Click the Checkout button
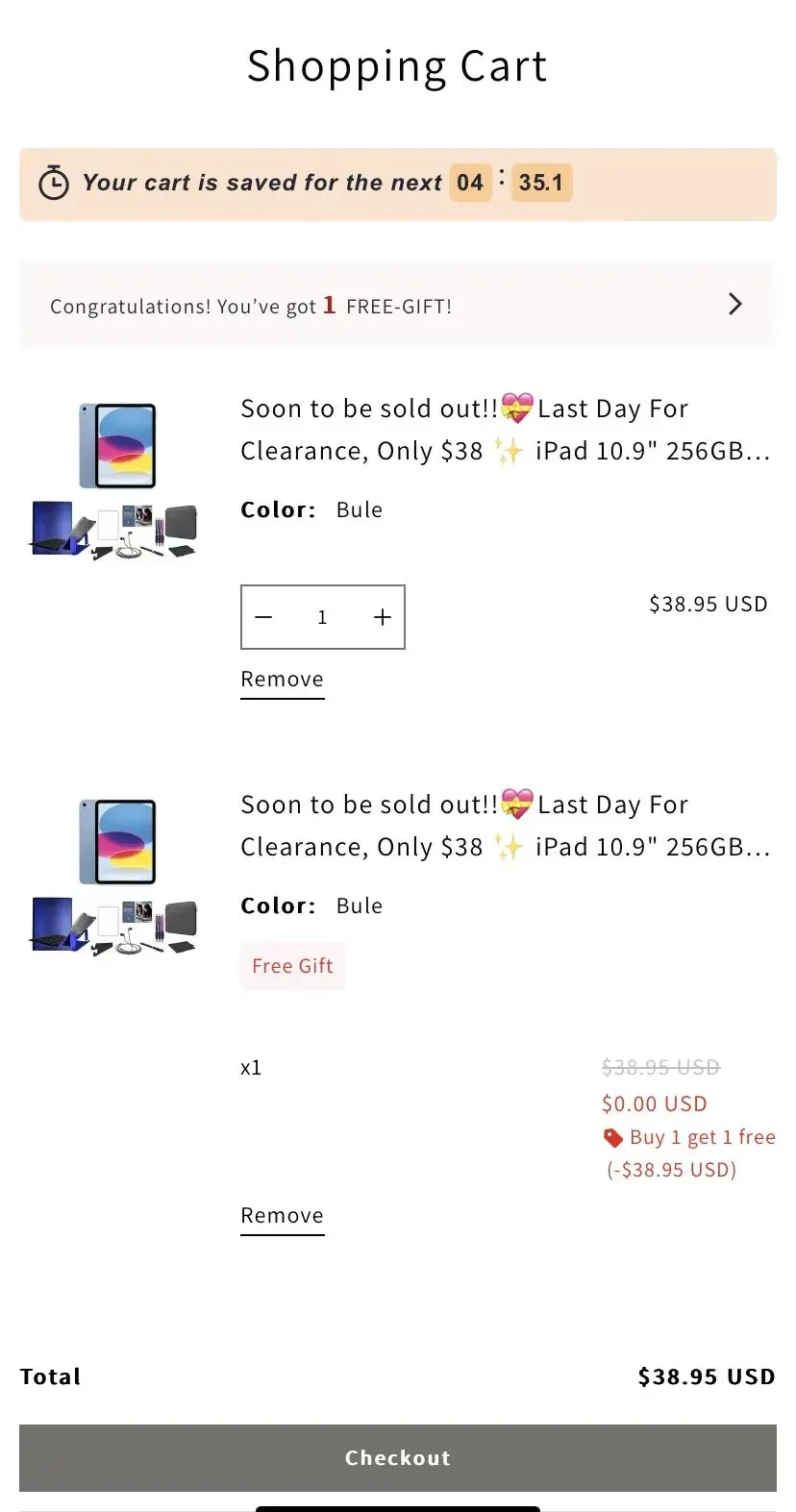This screenshot has height=1512, width=796. 398,1458
